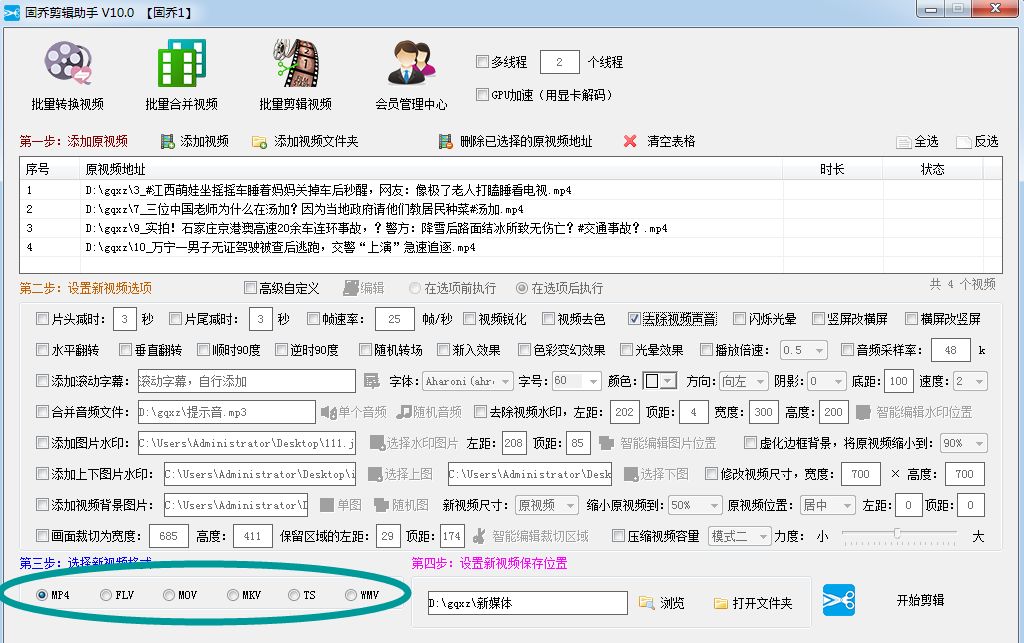Open the playback speed (播放倍速) dropdown
This screenshot has height=643, width=1024.
coord(804,348)
